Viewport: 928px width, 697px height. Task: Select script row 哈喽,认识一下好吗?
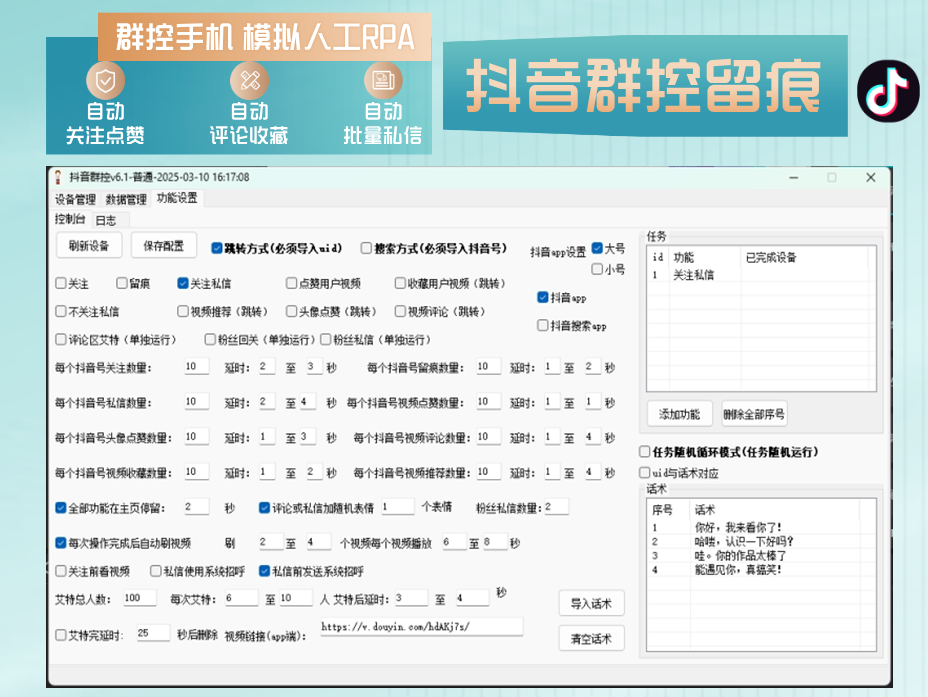(x=761, y=541)
